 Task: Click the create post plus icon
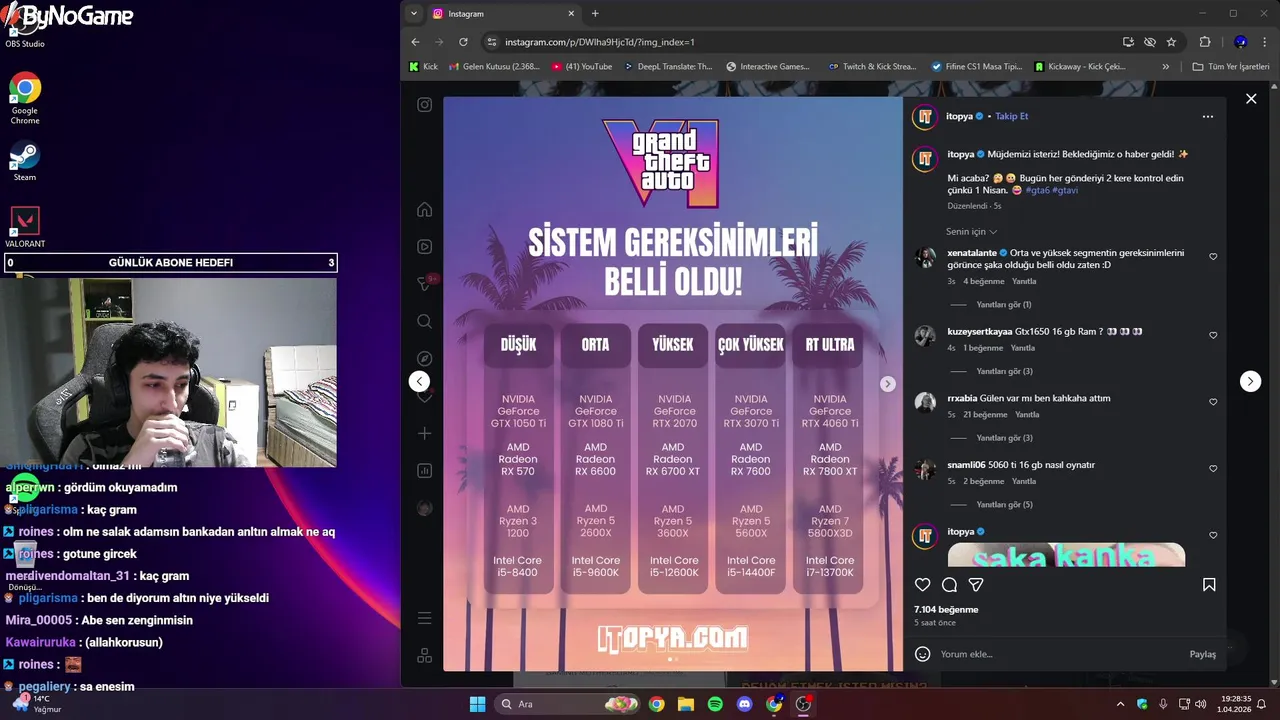(x=425, y=433)
